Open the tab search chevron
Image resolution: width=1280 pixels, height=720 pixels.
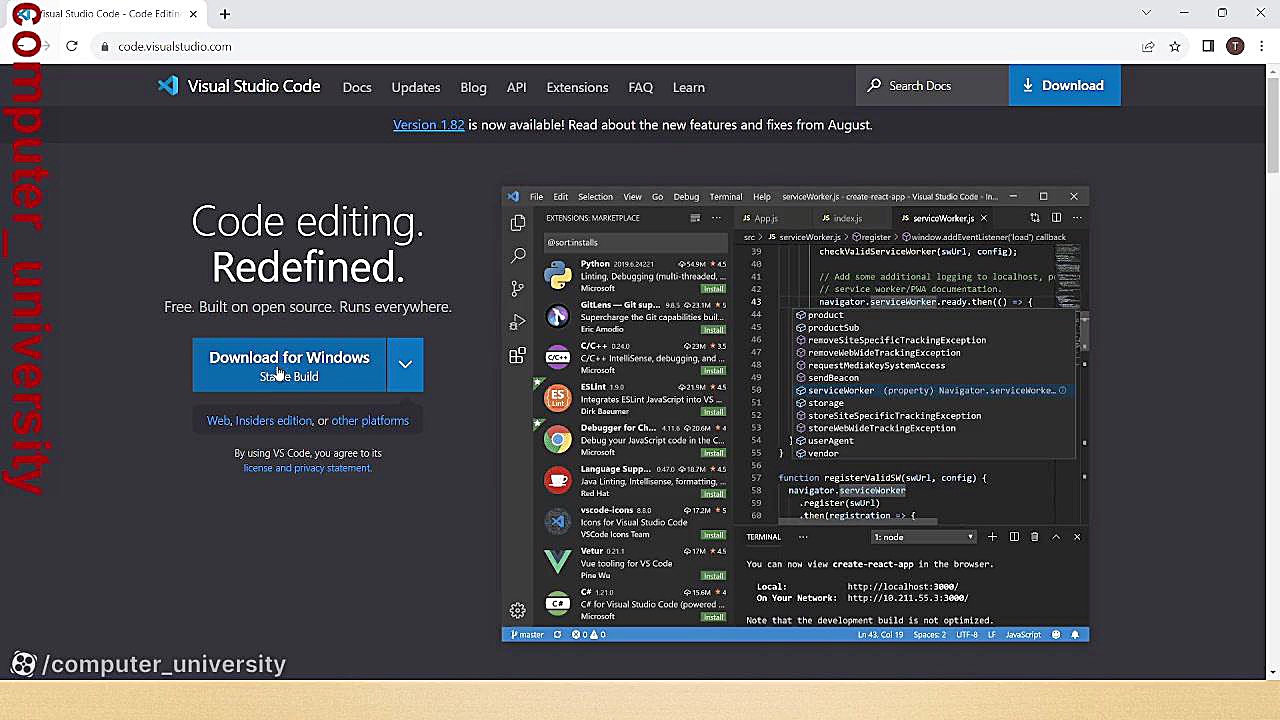pyautogui.click(x=1146, y=13)
